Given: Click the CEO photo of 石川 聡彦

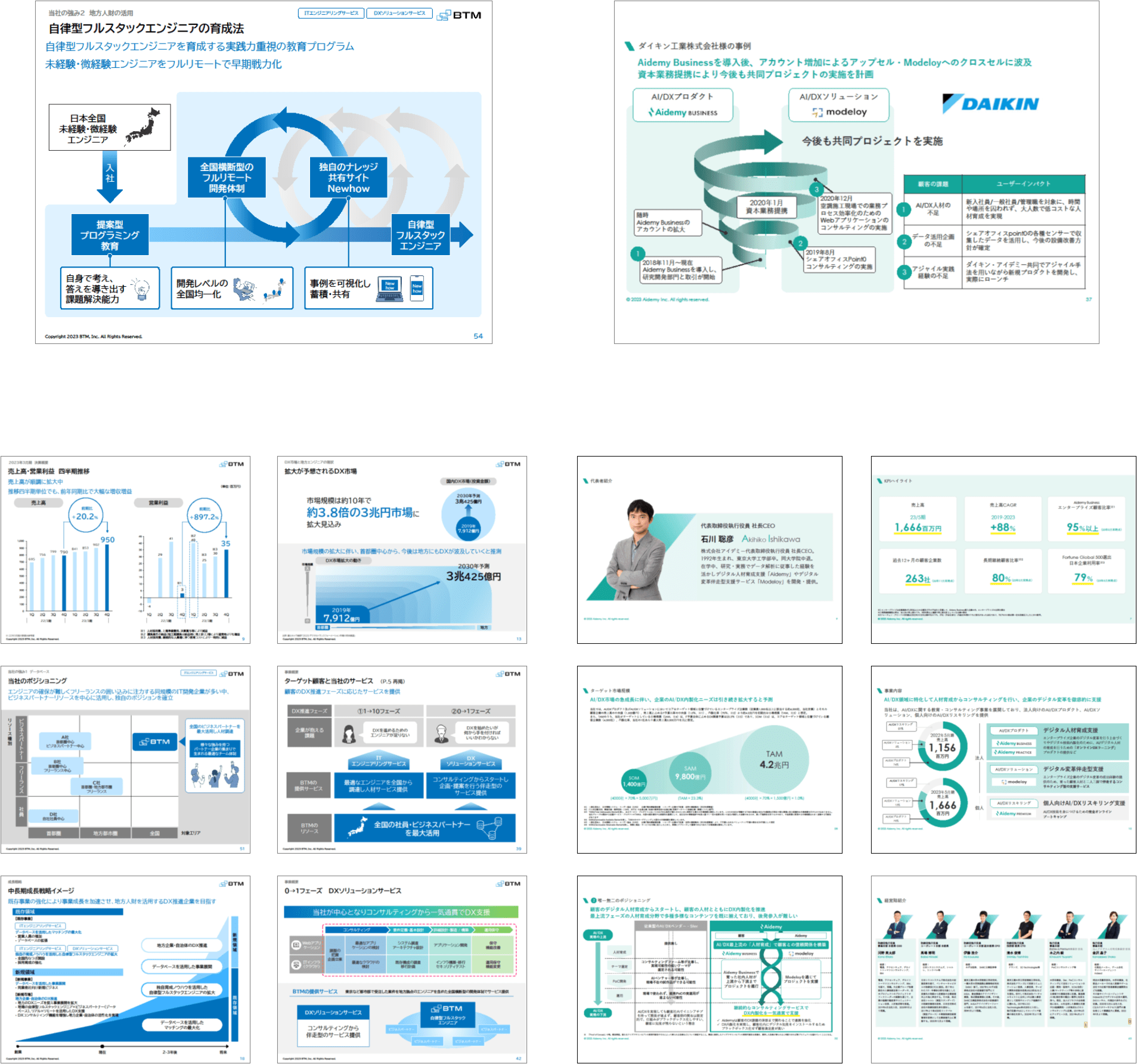Looking at the screenshot, I should pyautogui.click(x=637, y=549).
